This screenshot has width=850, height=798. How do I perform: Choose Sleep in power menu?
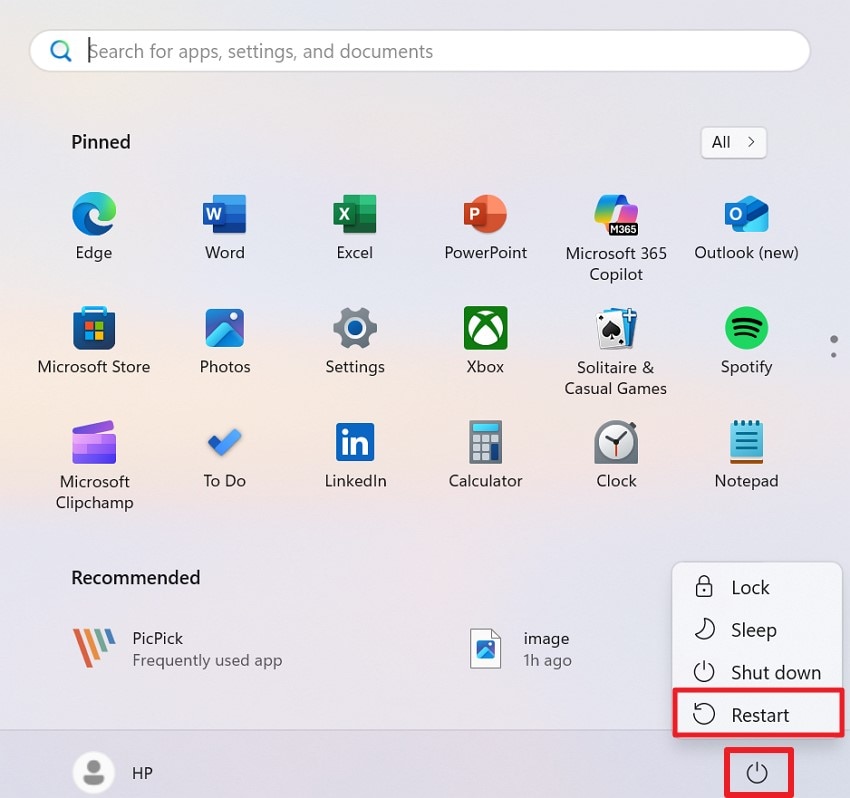[x=757, y=629]
